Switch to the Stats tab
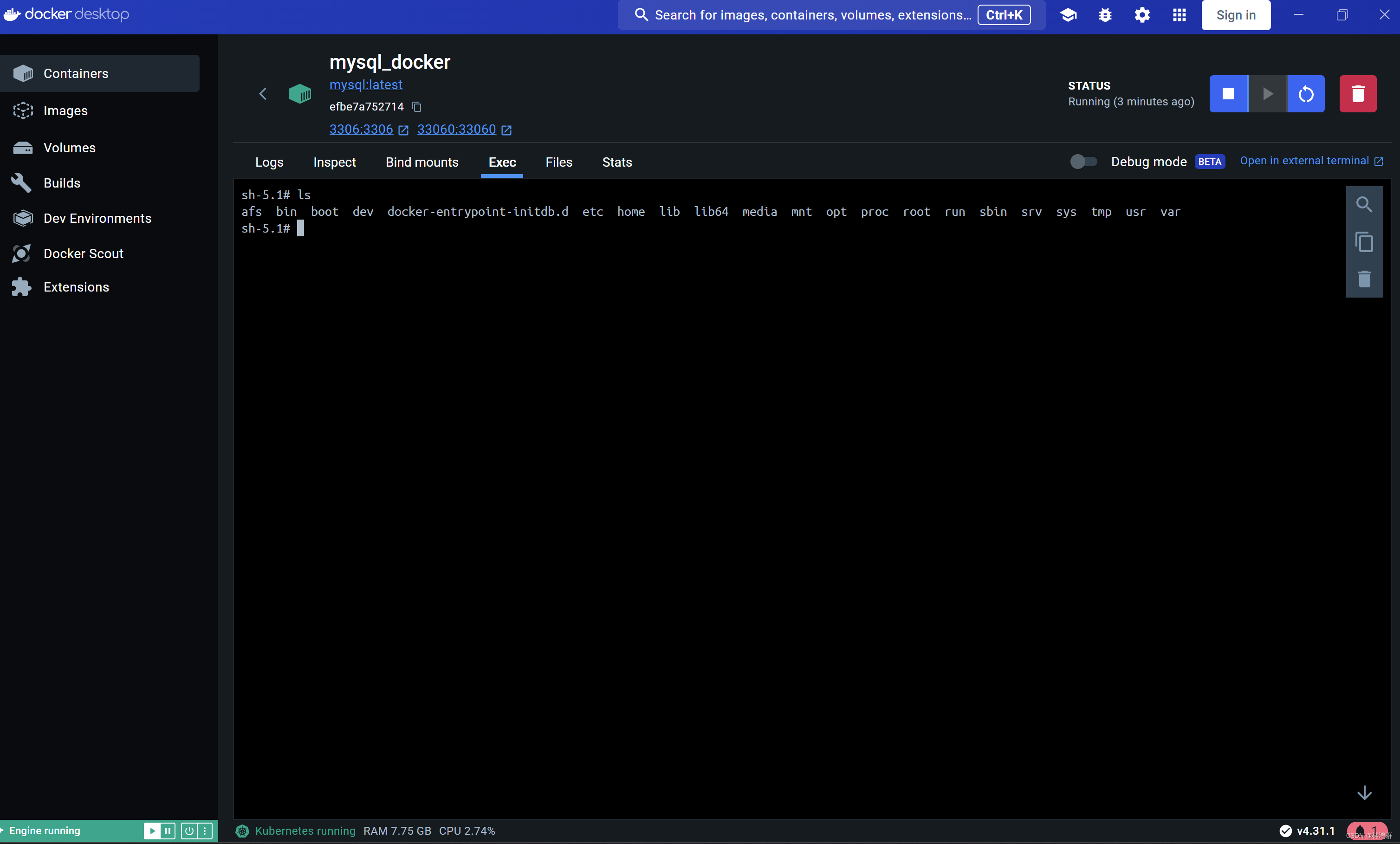 [617, 162]
